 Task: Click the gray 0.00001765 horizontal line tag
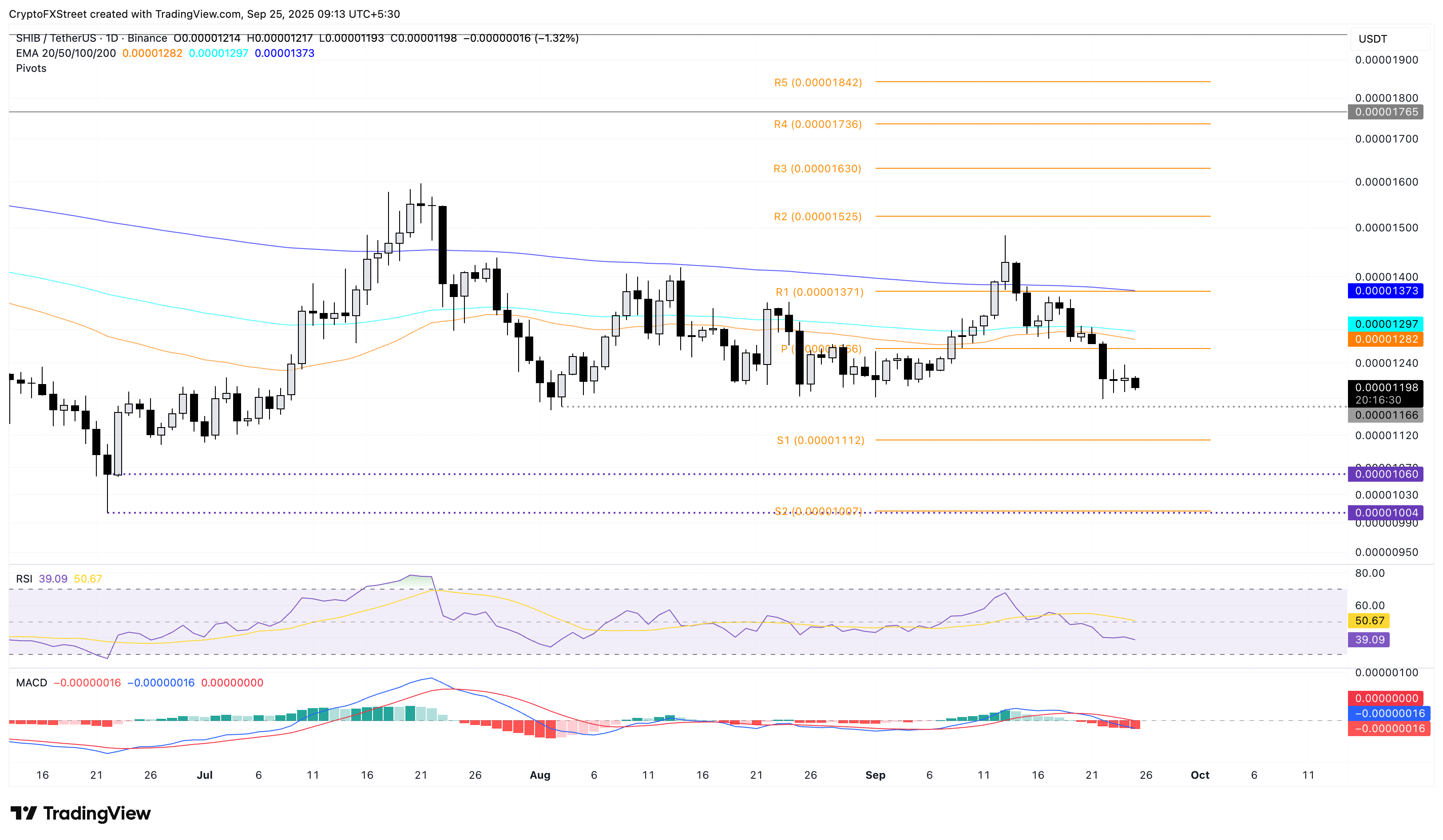[1386, 112]
